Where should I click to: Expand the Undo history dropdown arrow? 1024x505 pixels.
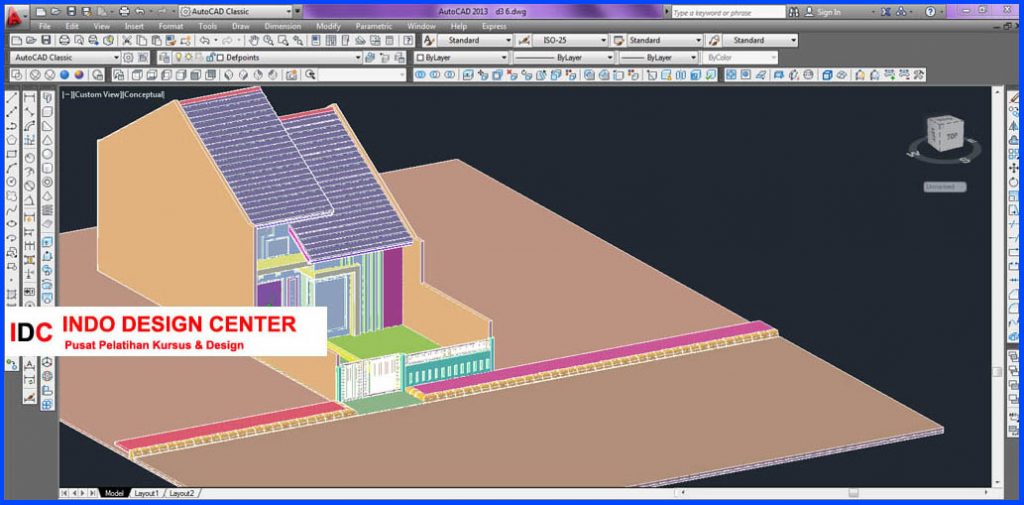point(214,41)
